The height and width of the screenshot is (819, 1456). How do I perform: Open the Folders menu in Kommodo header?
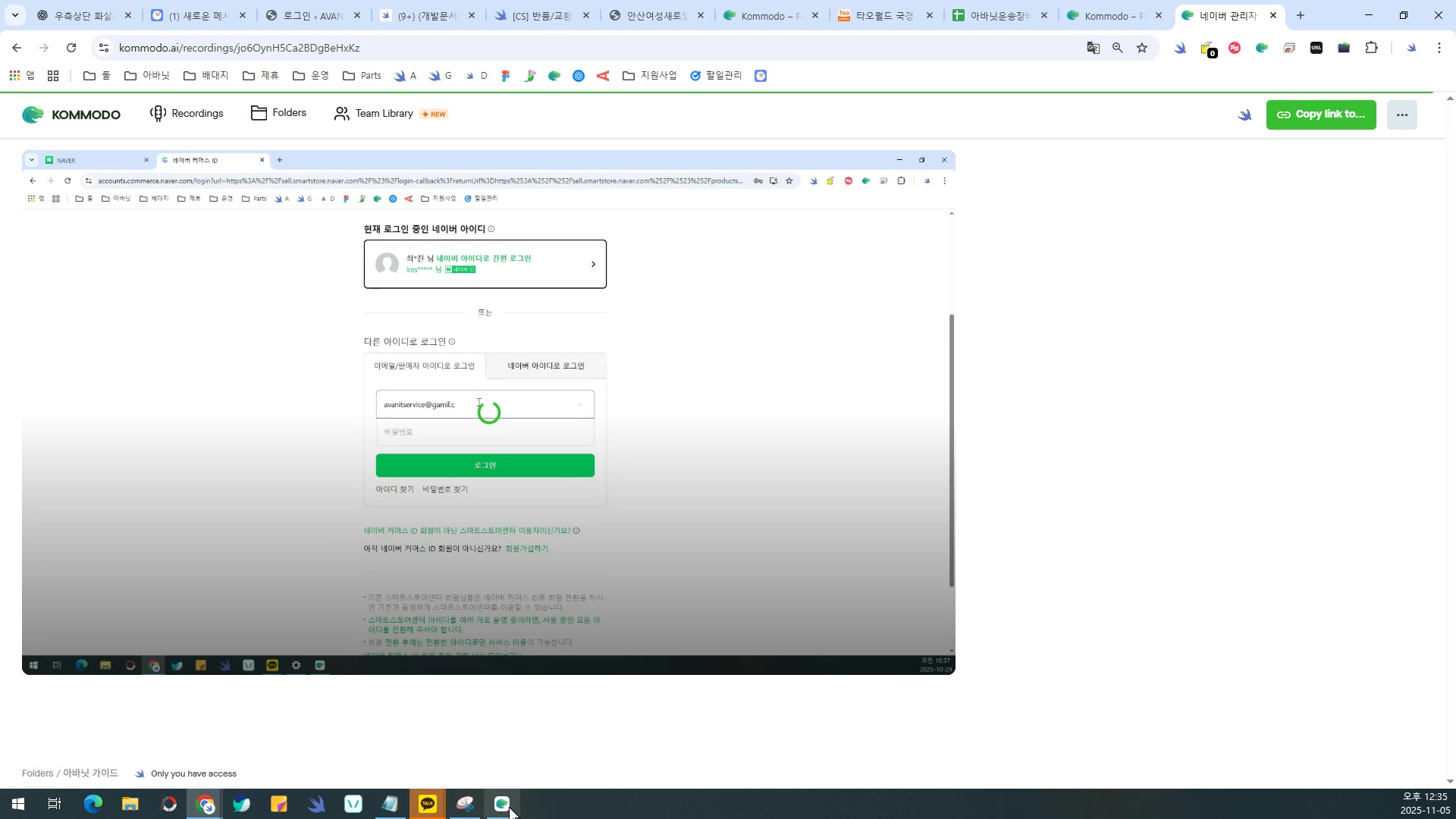278,113
